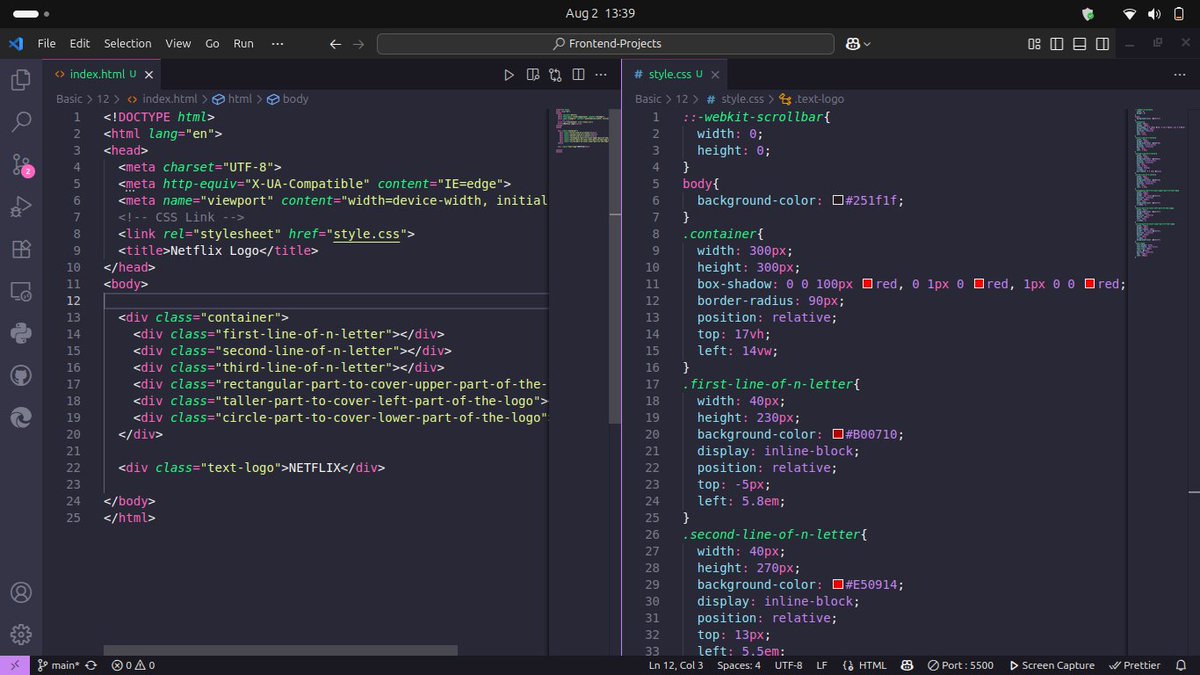Open the Selection menu
The height and width of the screenshot is (675, 1200).
point(128,44)
